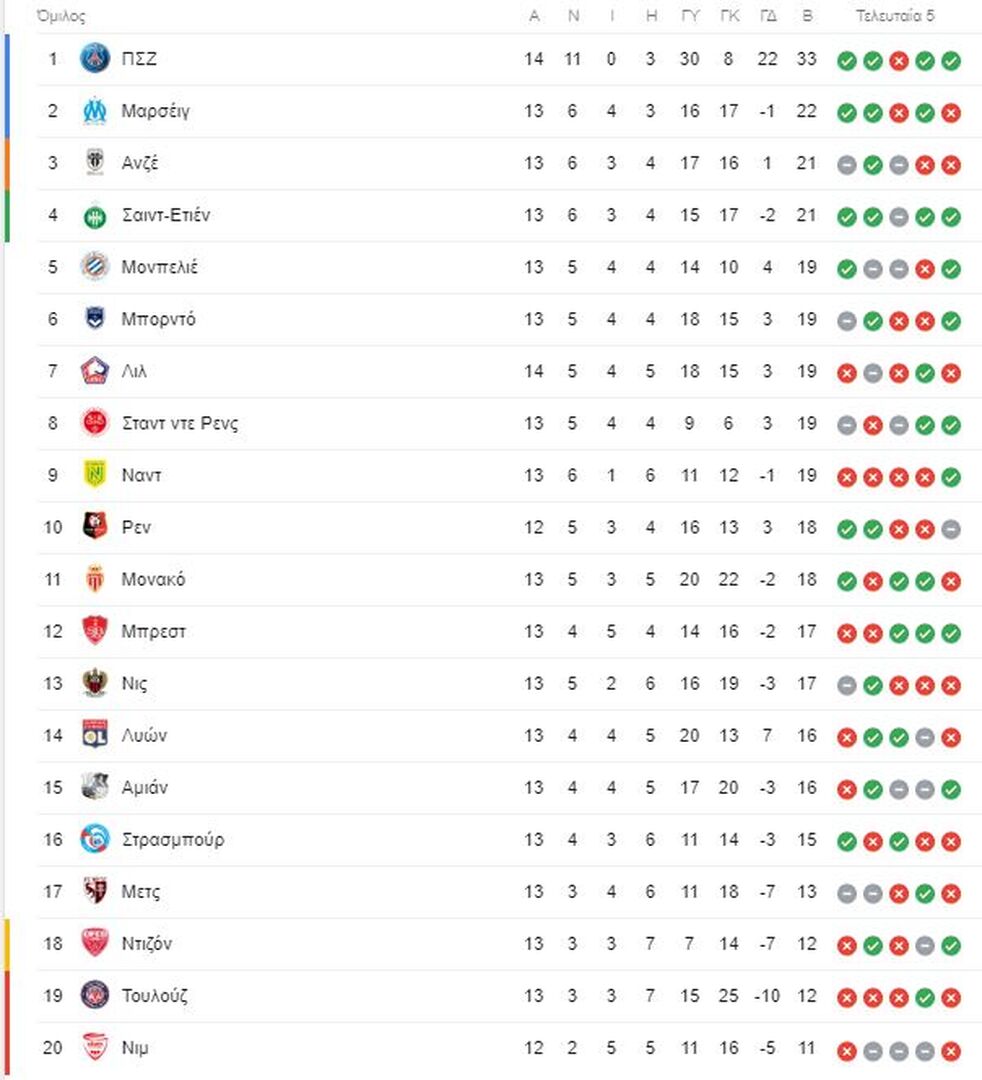Open the Μπορντό team name link

click(158, 319)
